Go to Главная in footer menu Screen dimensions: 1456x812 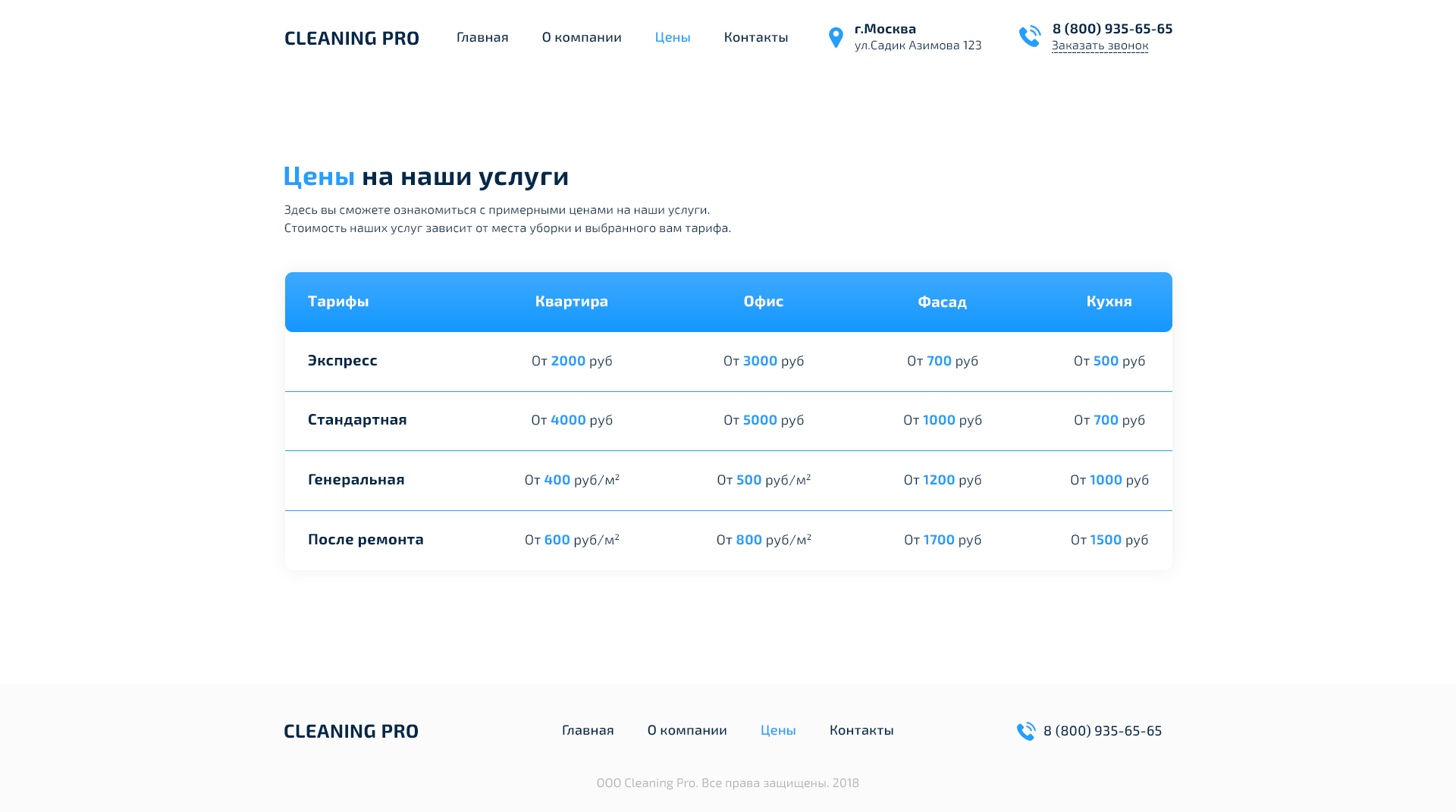(x=588, y=730)
